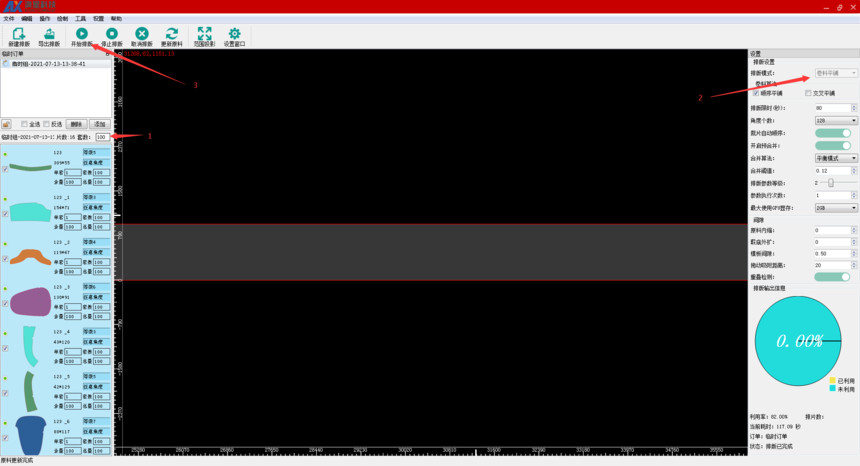Click the 排版参数等级 slider handle
Screen dimensions: 860x466
click(831, 183)
